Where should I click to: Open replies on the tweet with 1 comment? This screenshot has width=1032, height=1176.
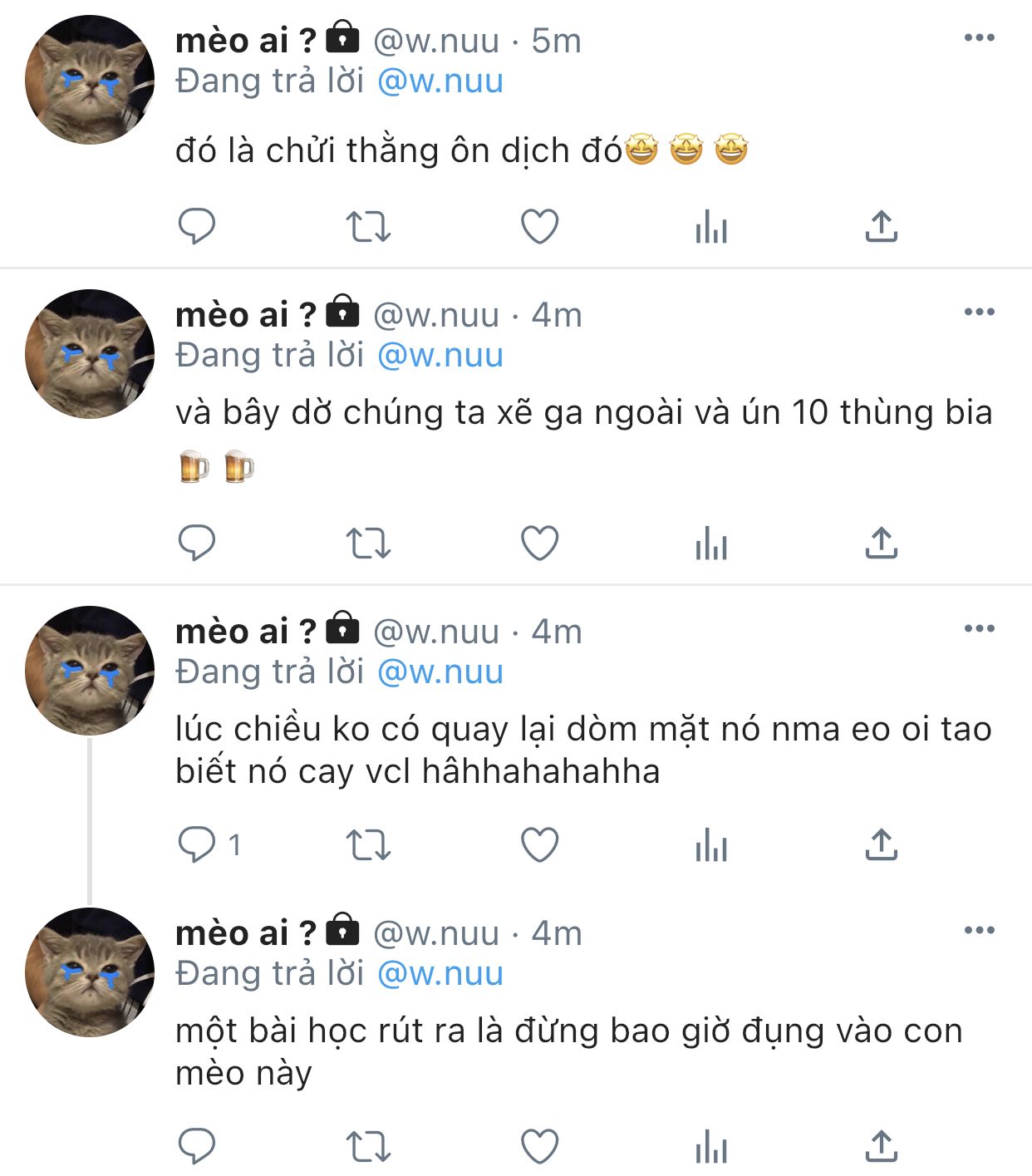(x=209, y=845)
